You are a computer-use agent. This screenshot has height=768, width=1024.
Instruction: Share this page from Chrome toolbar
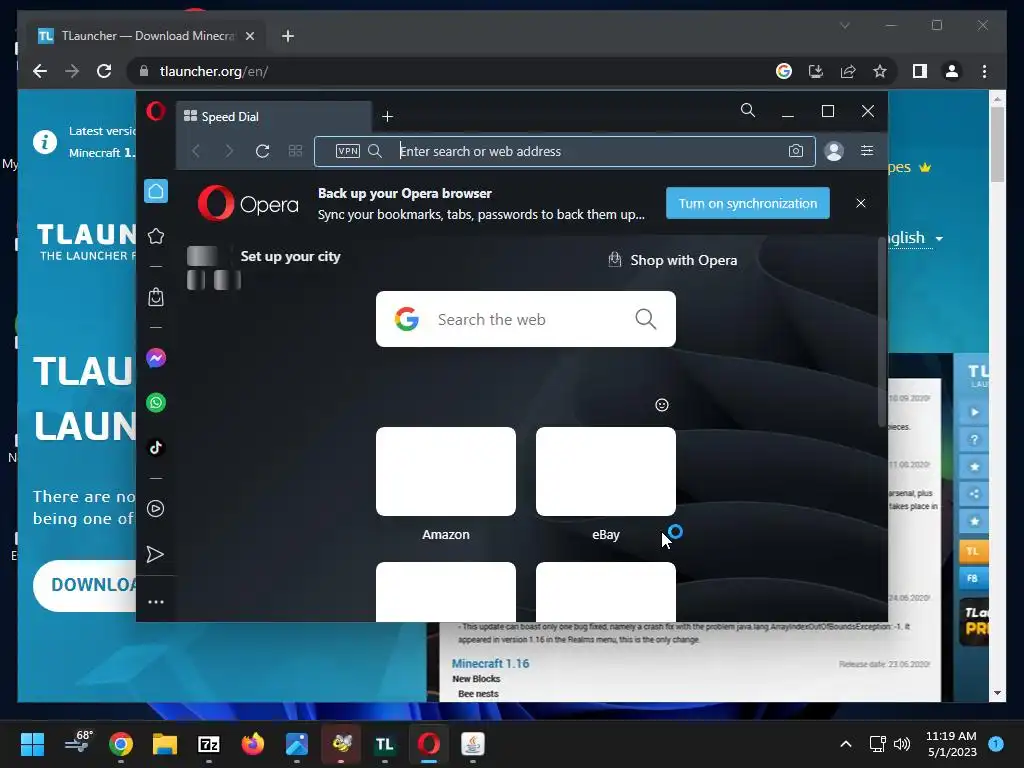[x=848, y=71]
